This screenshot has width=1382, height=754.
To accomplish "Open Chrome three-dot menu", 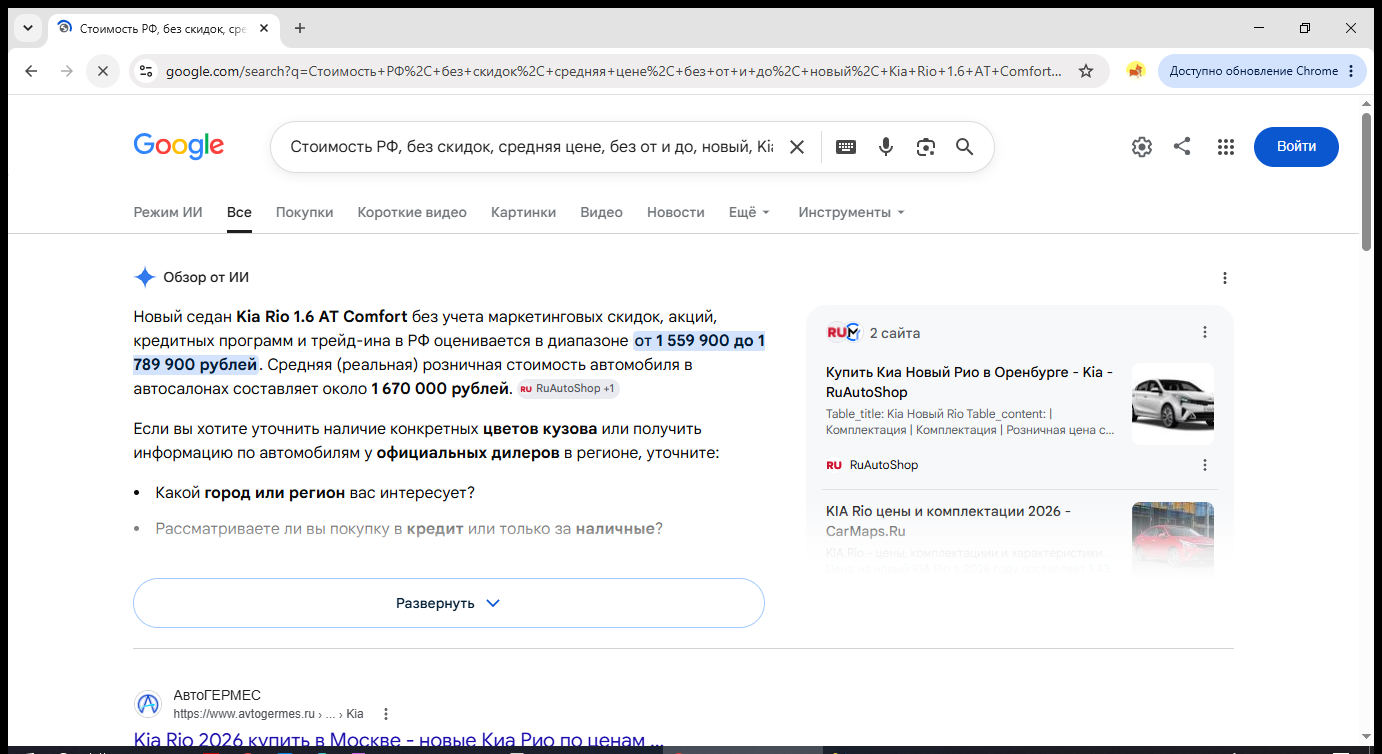I will [1351, 71].
